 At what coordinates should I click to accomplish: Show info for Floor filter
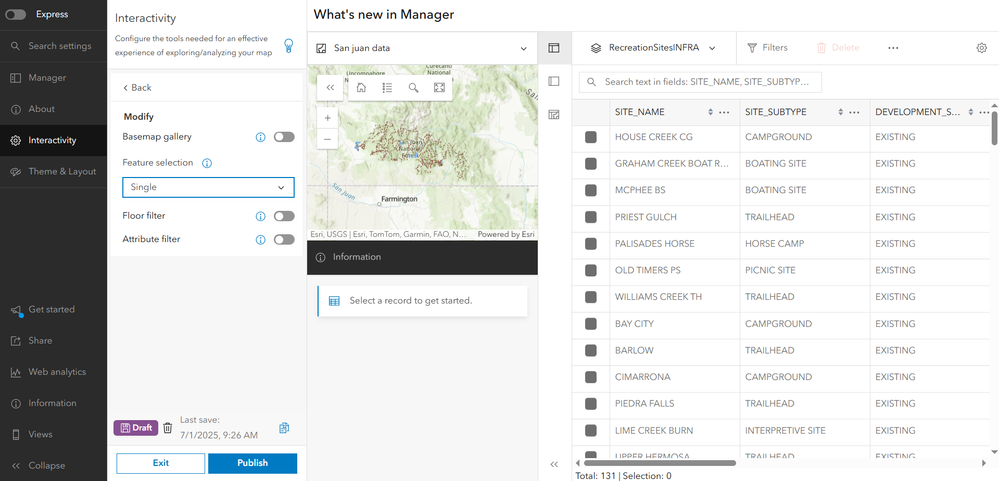tap(260, 216)
